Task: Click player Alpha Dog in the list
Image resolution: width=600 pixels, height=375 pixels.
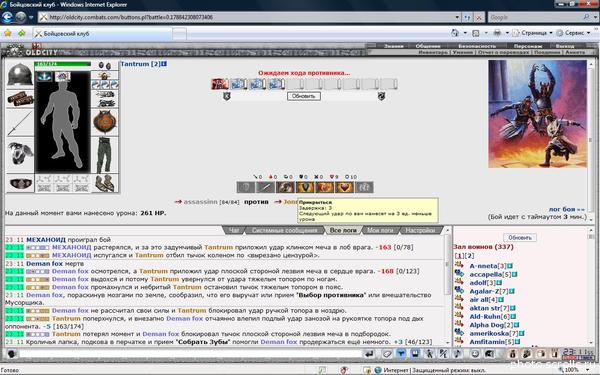Action: [x=486, y=325]
